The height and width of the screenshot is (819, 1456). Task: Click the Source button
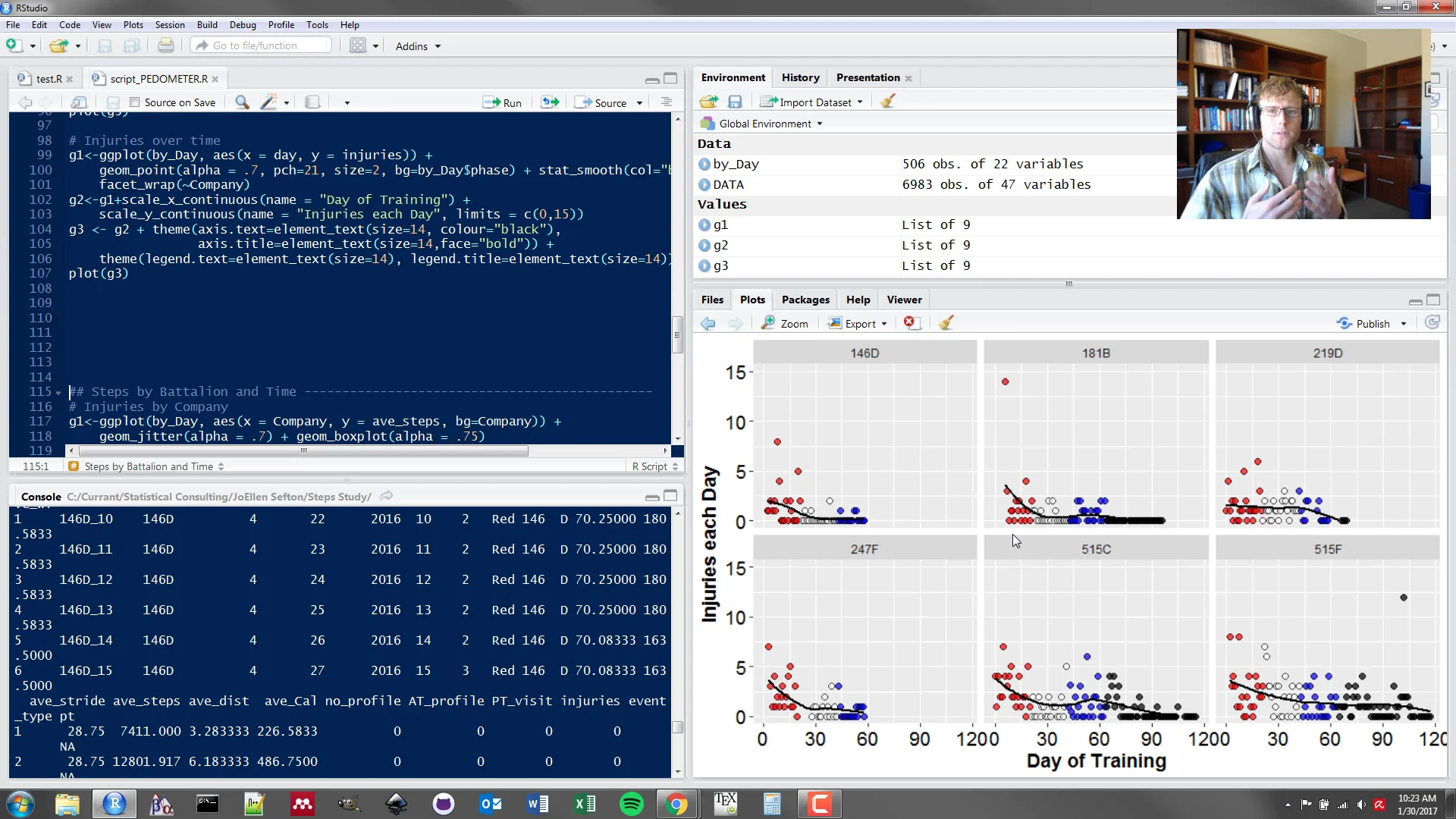[601, 102]
